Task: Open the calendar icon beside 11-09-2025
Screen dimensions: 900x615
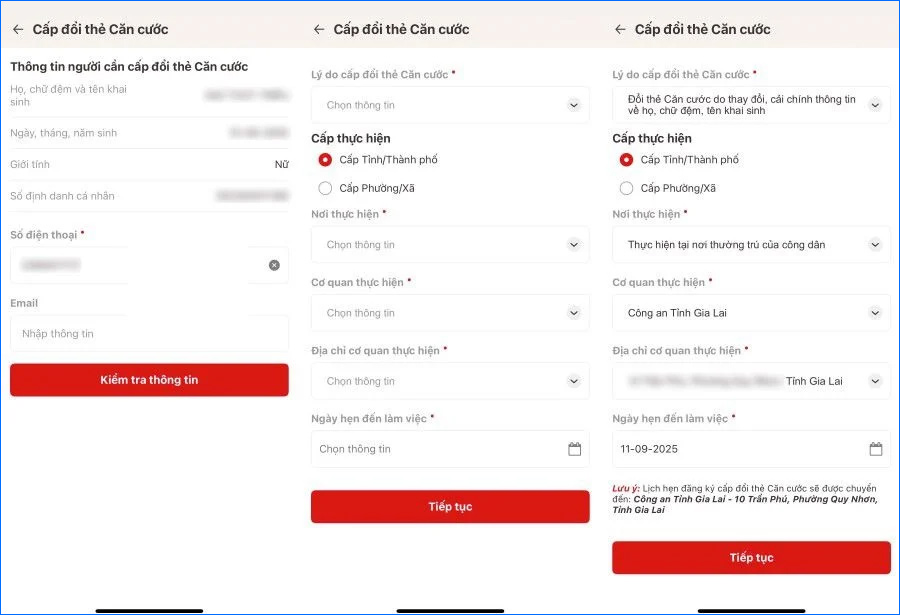Action: click(876, 449)
